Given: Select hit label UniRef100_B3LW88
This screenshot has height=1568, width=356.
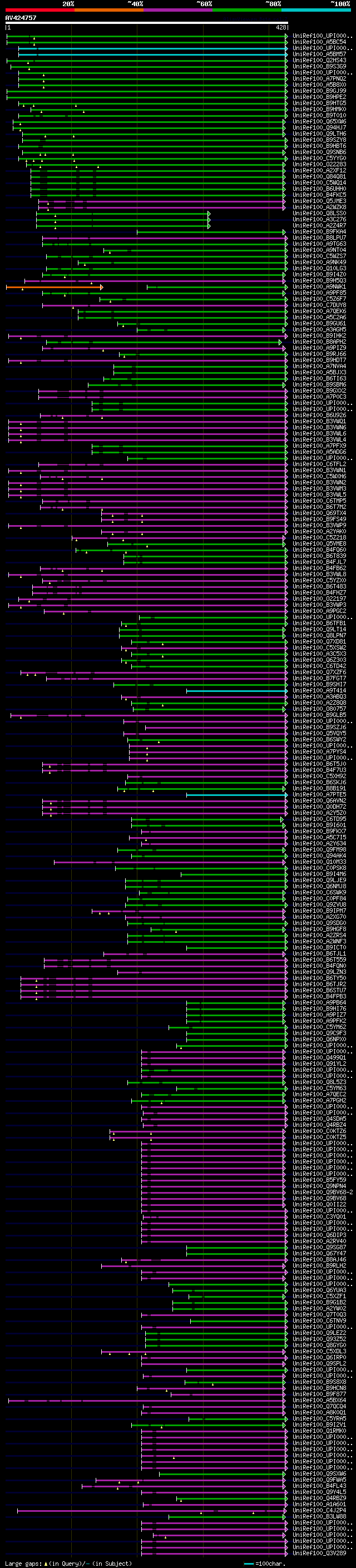Looking at the screenshot, I should [319, 1516].
